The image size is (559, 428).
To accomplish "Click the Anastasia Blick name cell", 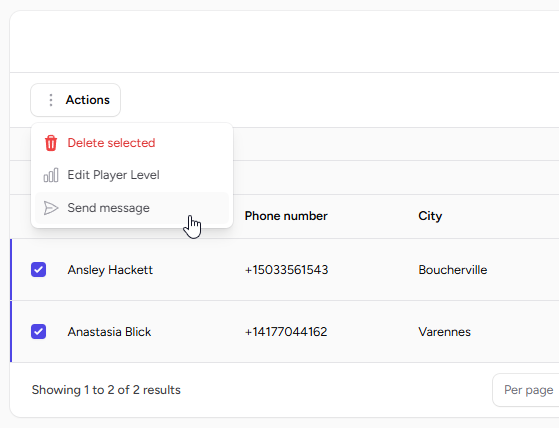I will point(109,332).
